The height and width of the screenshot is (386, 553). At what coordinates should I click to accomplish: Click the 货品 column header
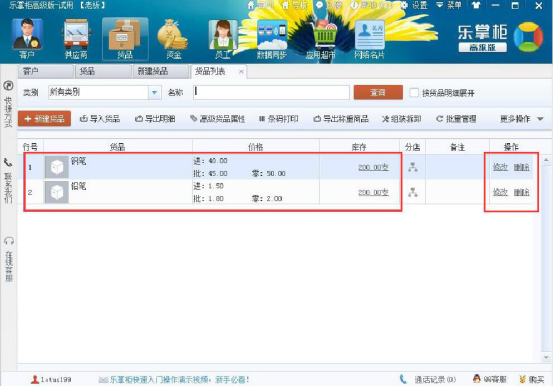pyautogui.click(x=118, y=147)
